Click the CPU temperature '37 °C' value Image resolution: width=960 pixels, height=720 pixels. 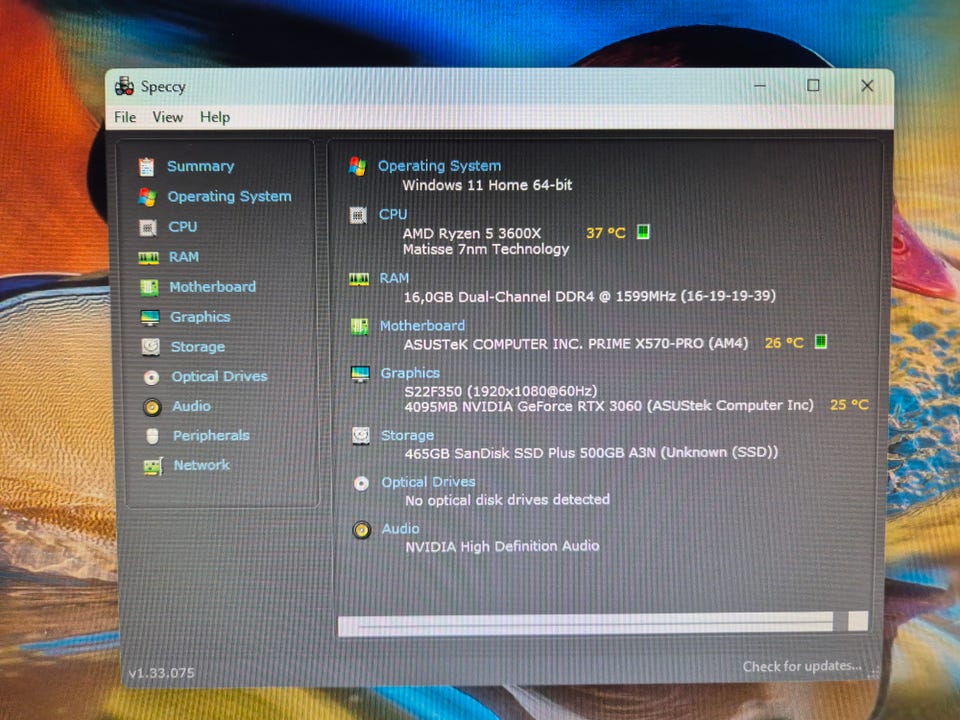point(606,233)
